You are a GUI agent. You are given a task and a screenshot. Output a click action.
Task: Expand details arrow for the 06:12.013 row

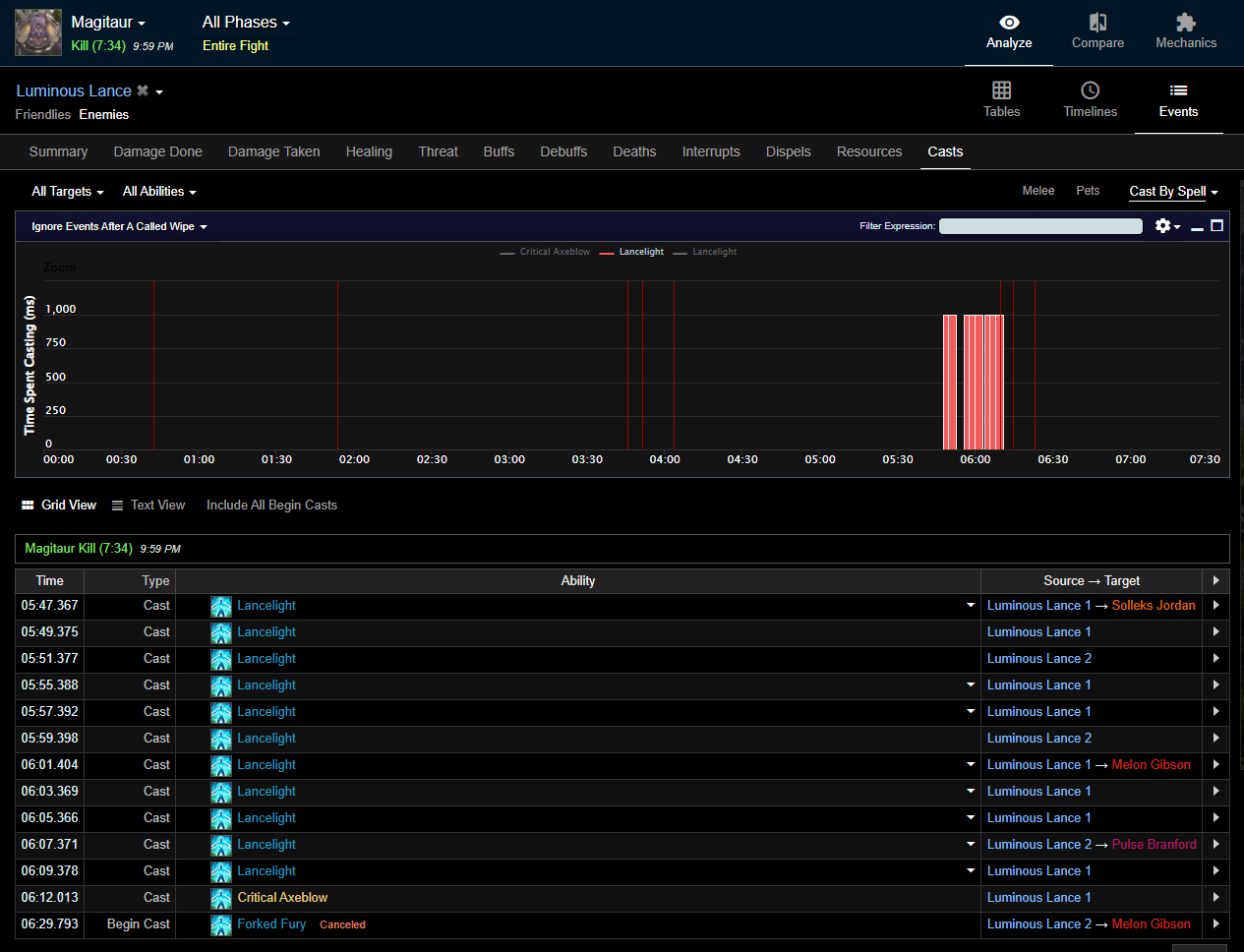pyautogui.click(x=1215, y=898)
